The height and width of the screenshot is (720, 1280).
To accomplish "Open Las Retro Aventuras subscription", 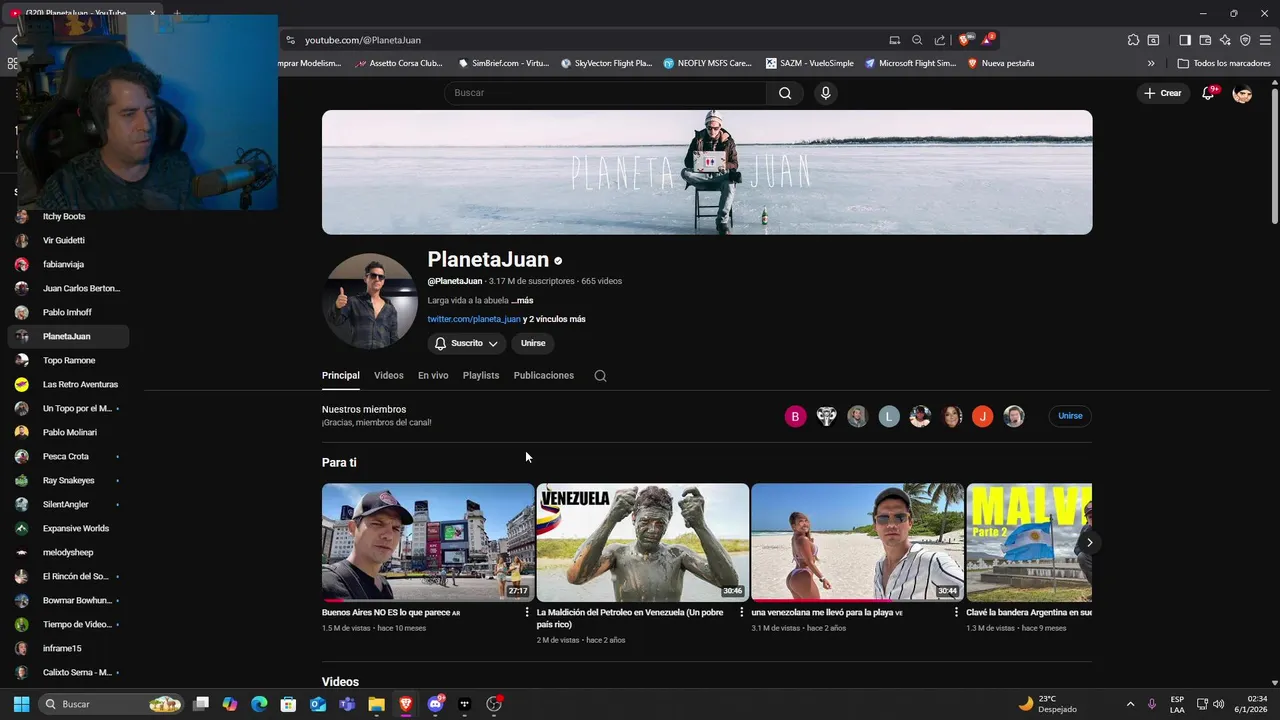I will click(68, 384).
